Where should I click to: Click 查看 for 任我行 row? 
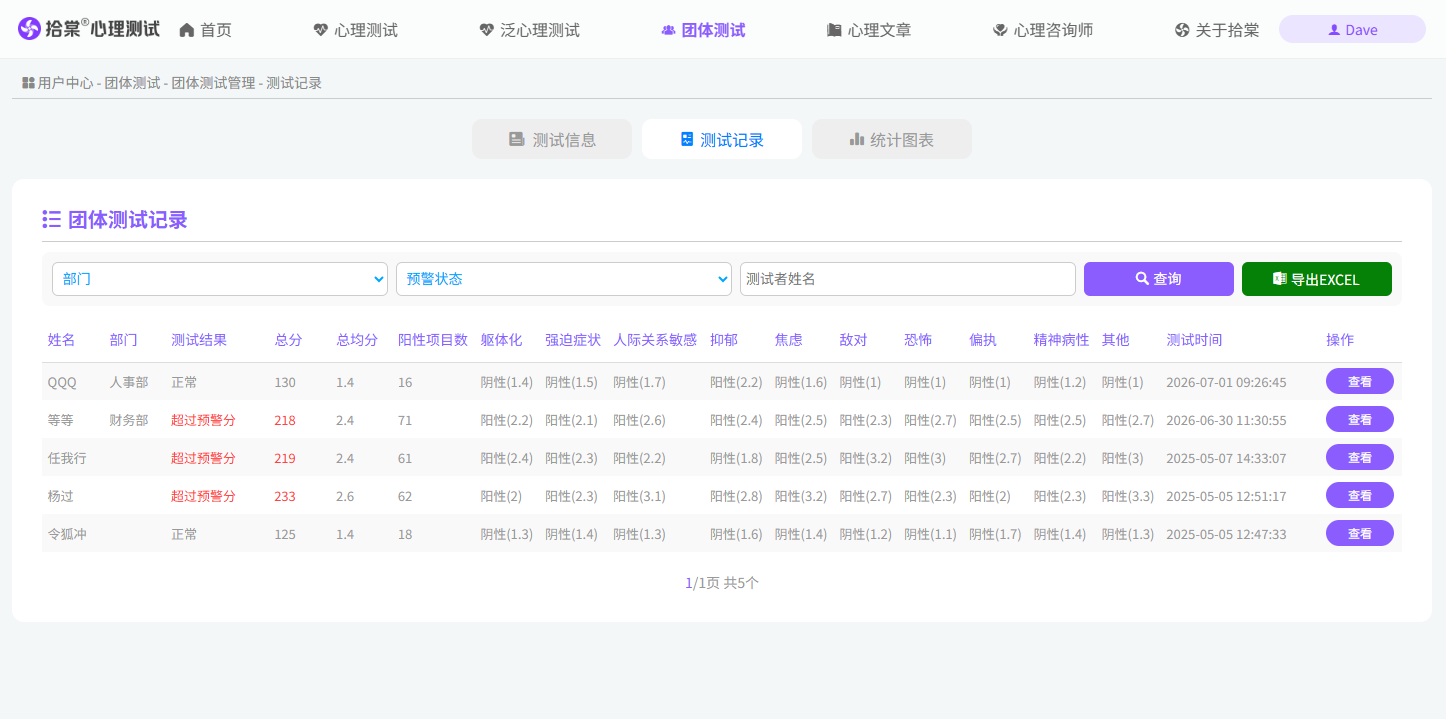click(1360, 457)
